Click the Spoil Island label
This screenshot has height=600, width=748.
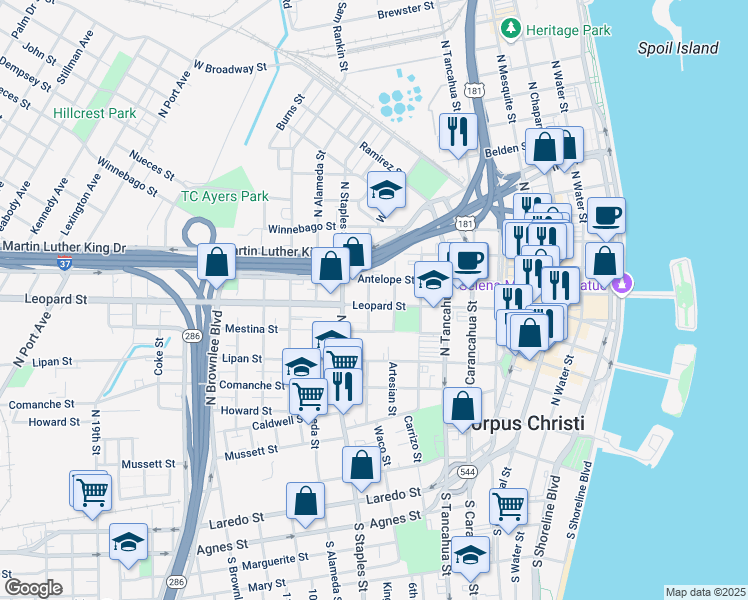coord(678,48)
